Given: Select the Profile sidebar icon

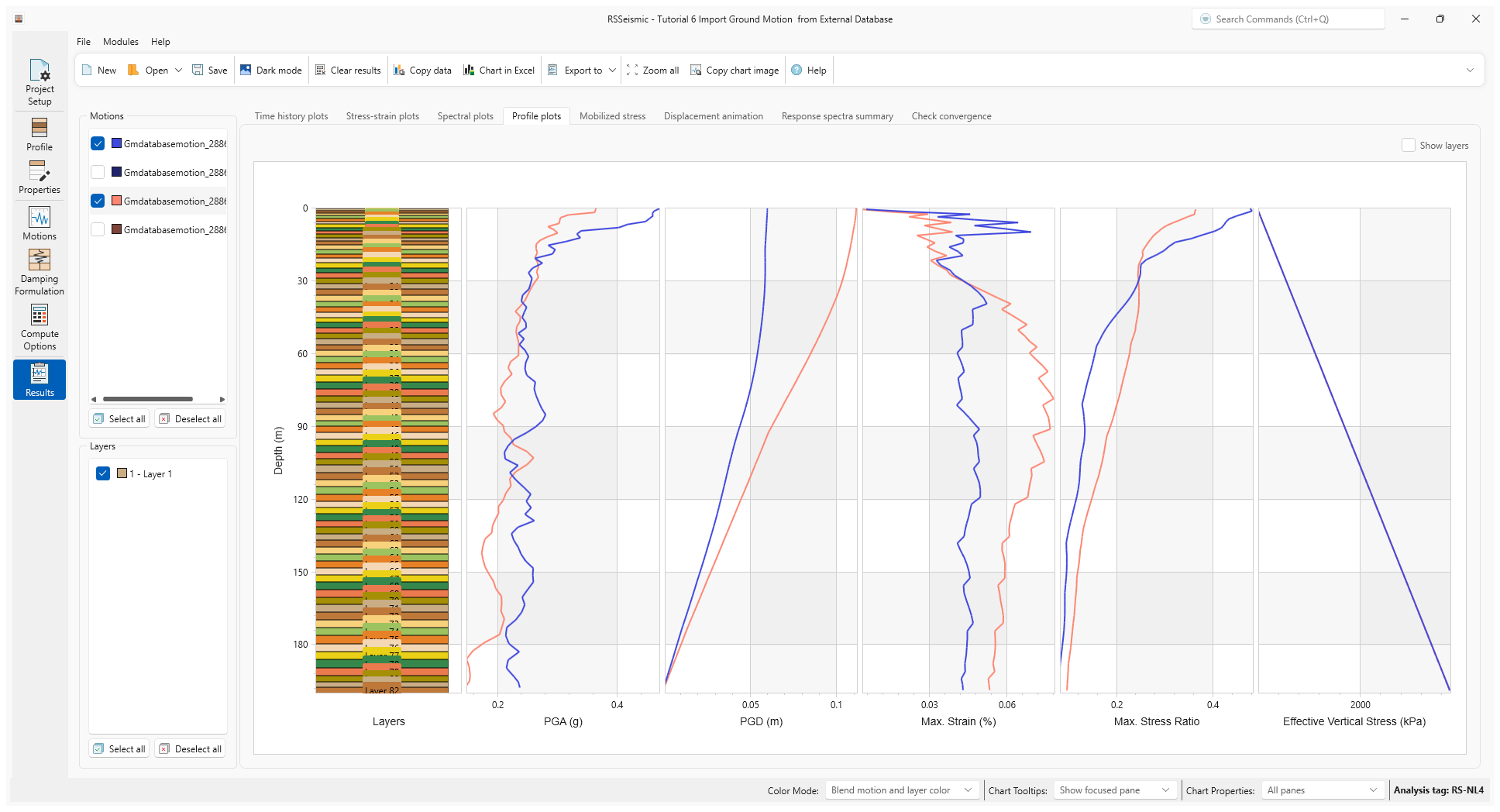Looking at the screenshot, I should (x=40, y=133).
